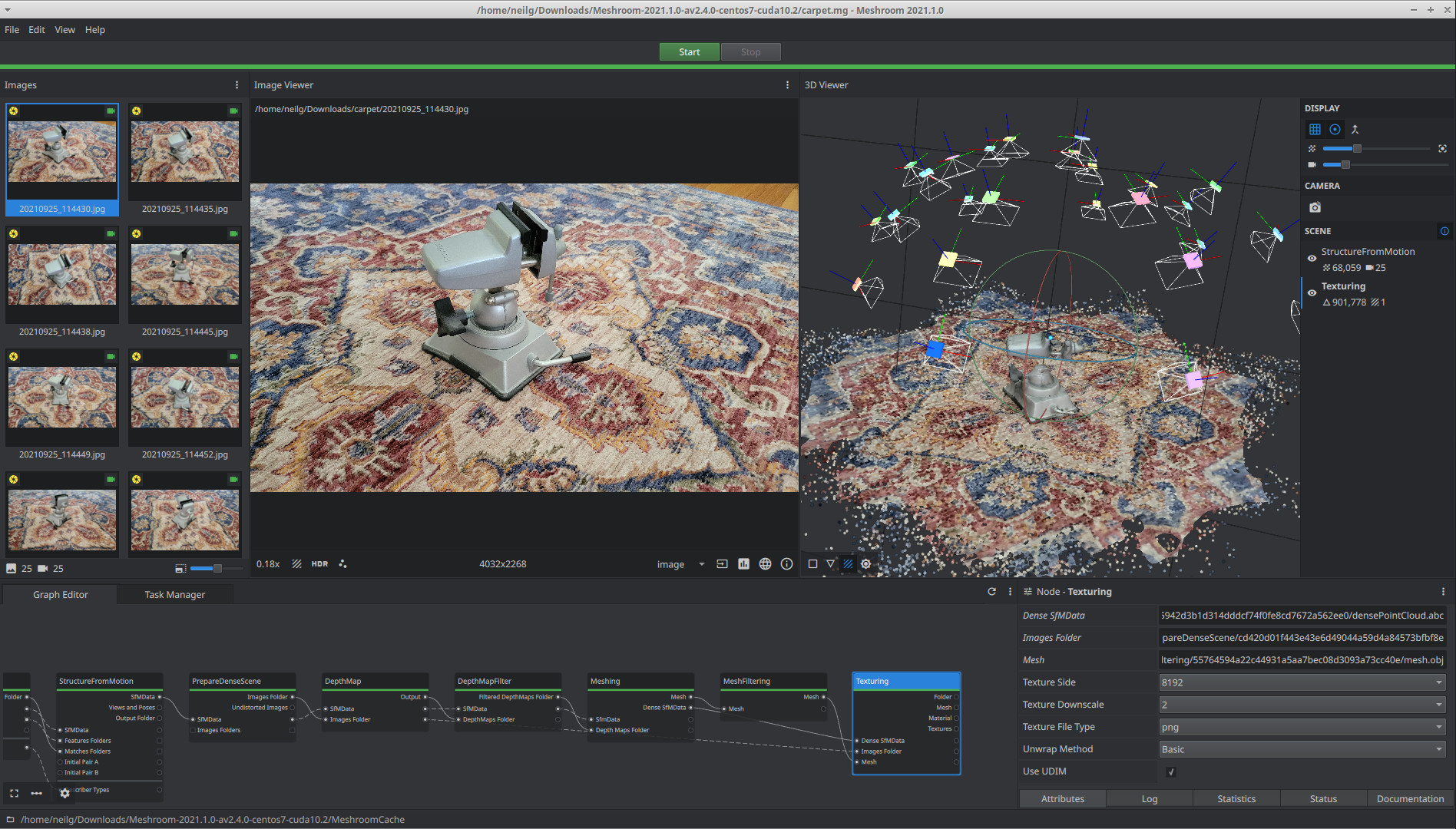Switch to the Task Manager tab
1456x829 pixels.
[x=175, y=595]
